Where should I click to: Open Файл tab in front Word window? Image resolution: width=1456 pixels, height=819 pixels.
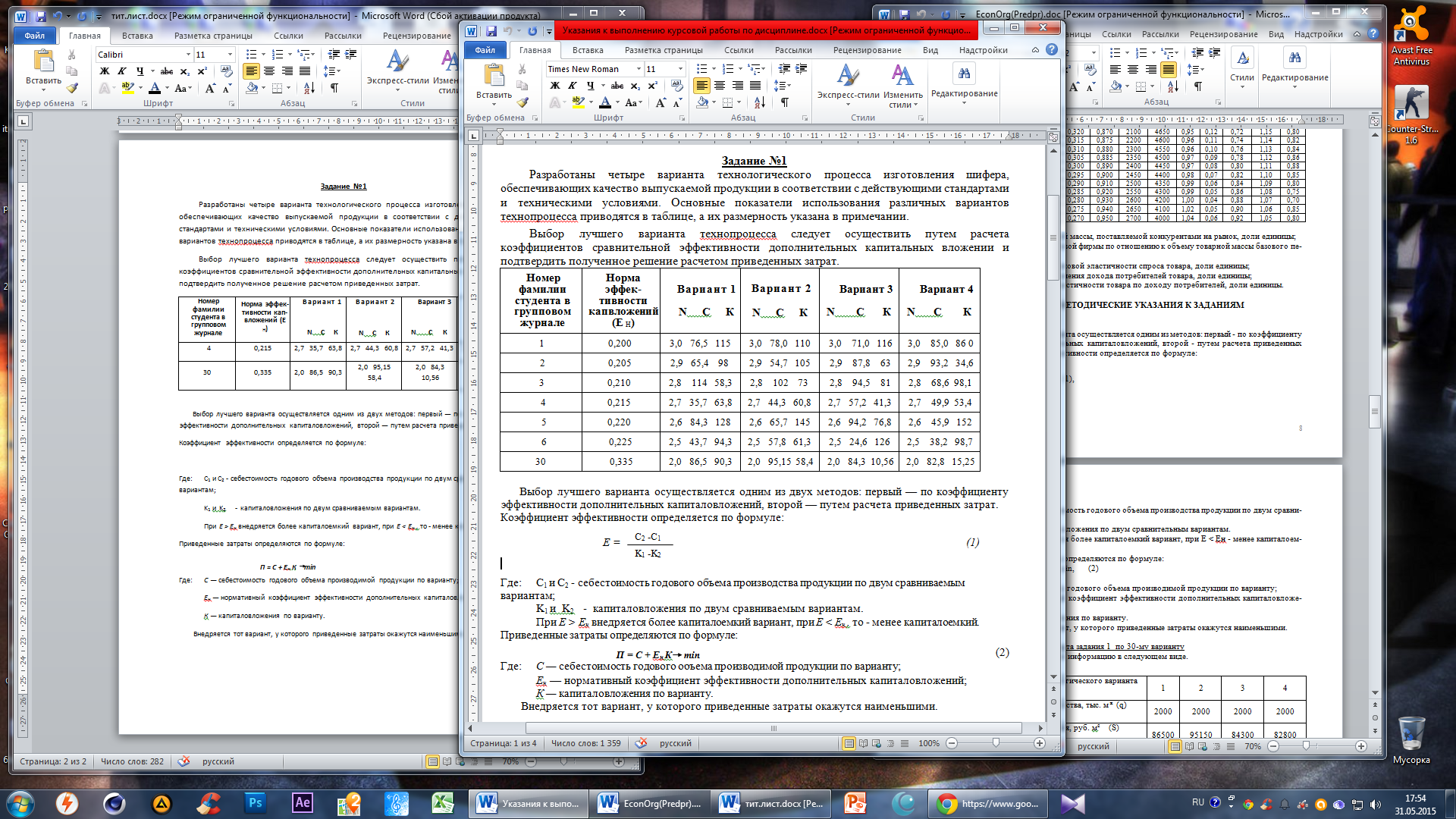click(x=485, y=50)
